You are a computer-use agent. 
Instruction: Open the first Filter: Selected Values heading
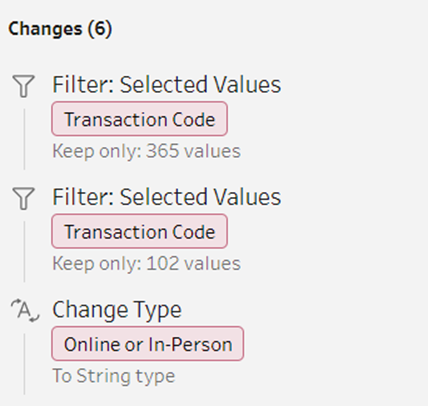pos(167,84)
